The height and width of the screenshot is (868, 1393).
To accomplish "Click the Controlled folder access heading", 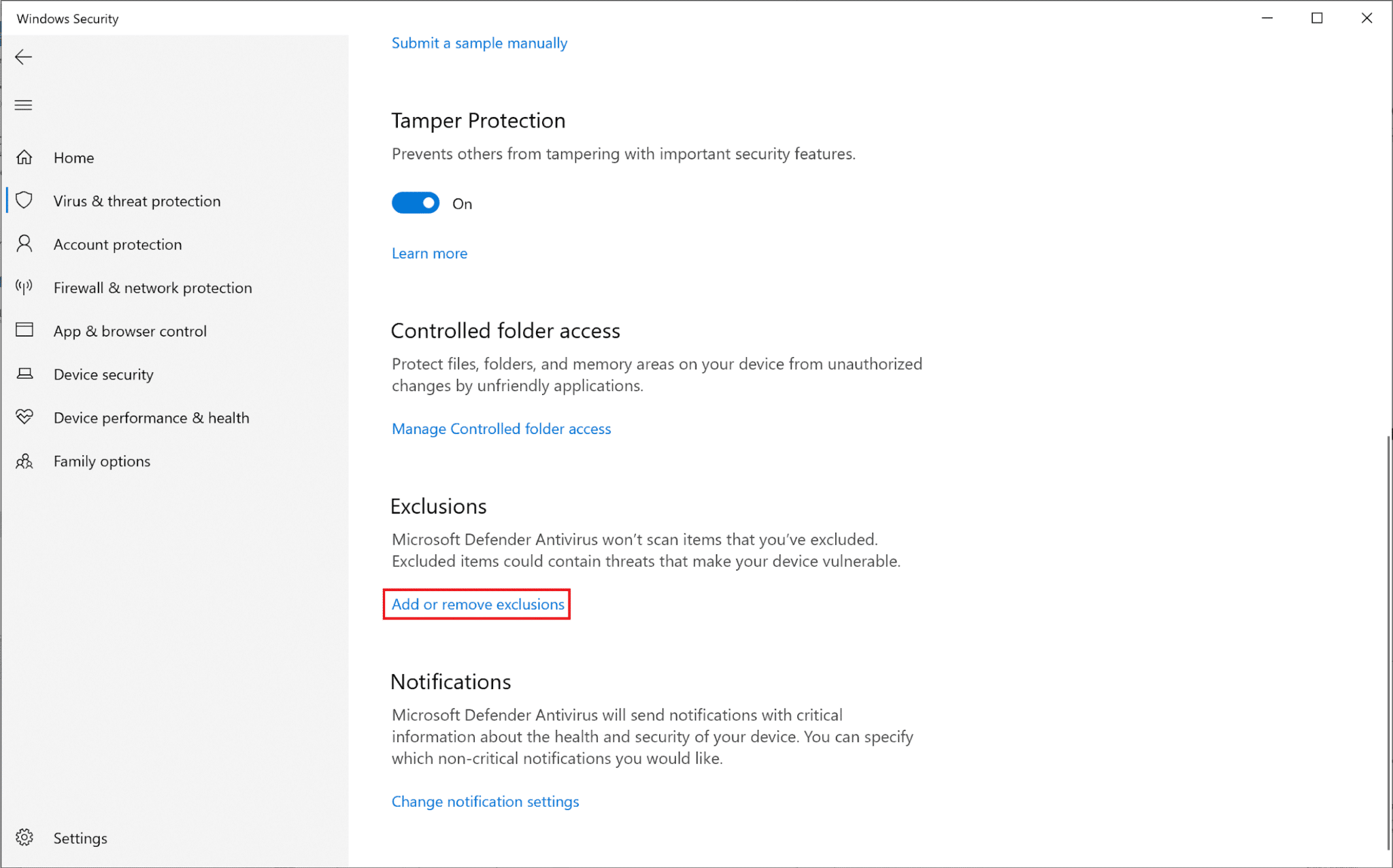I will (505, 331).
